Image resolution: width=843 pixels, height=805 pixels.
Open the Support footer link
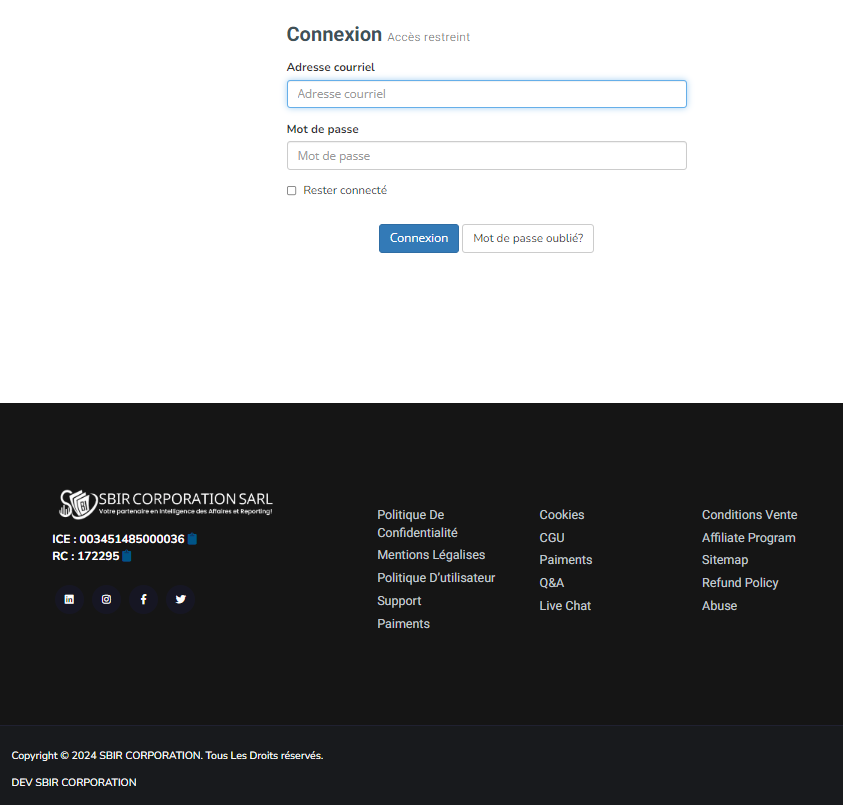399,601
